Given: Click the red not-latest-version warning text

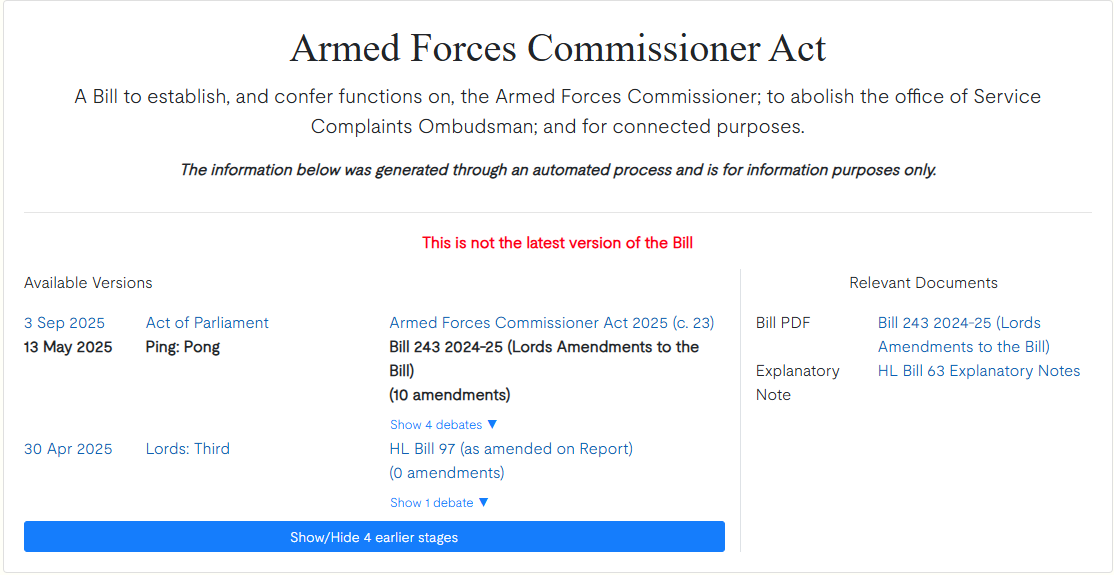Looking at the screenshot, I should 557,243.
